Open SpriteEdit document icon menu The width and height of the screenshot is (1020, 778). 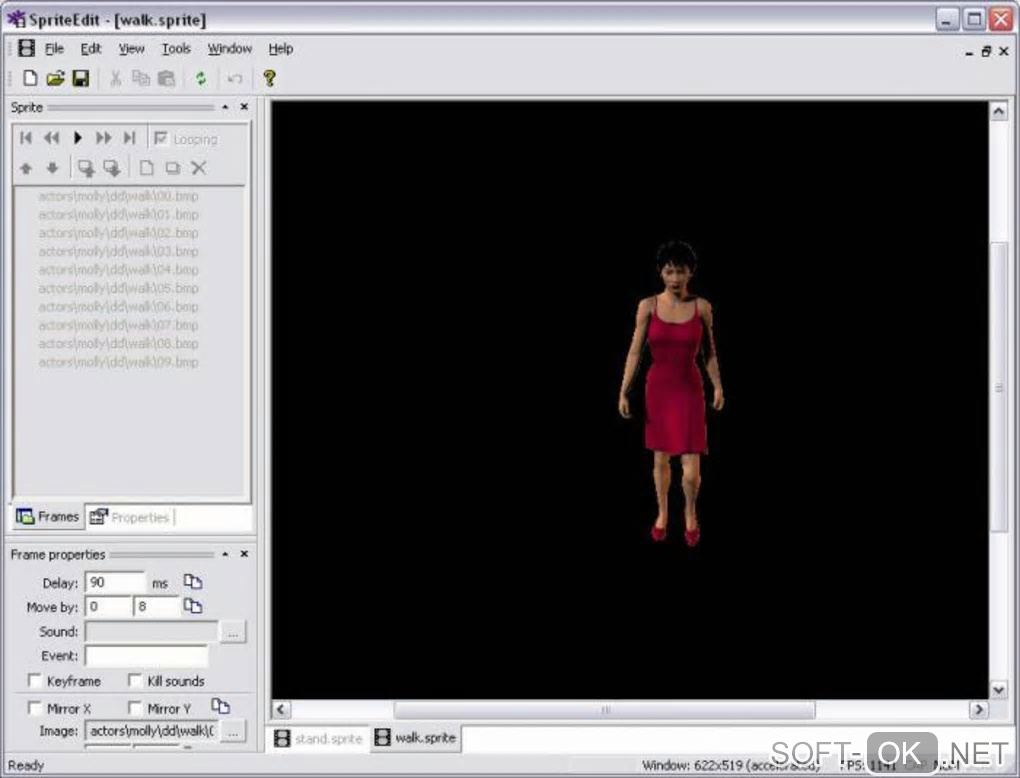(x=27, y=48)
